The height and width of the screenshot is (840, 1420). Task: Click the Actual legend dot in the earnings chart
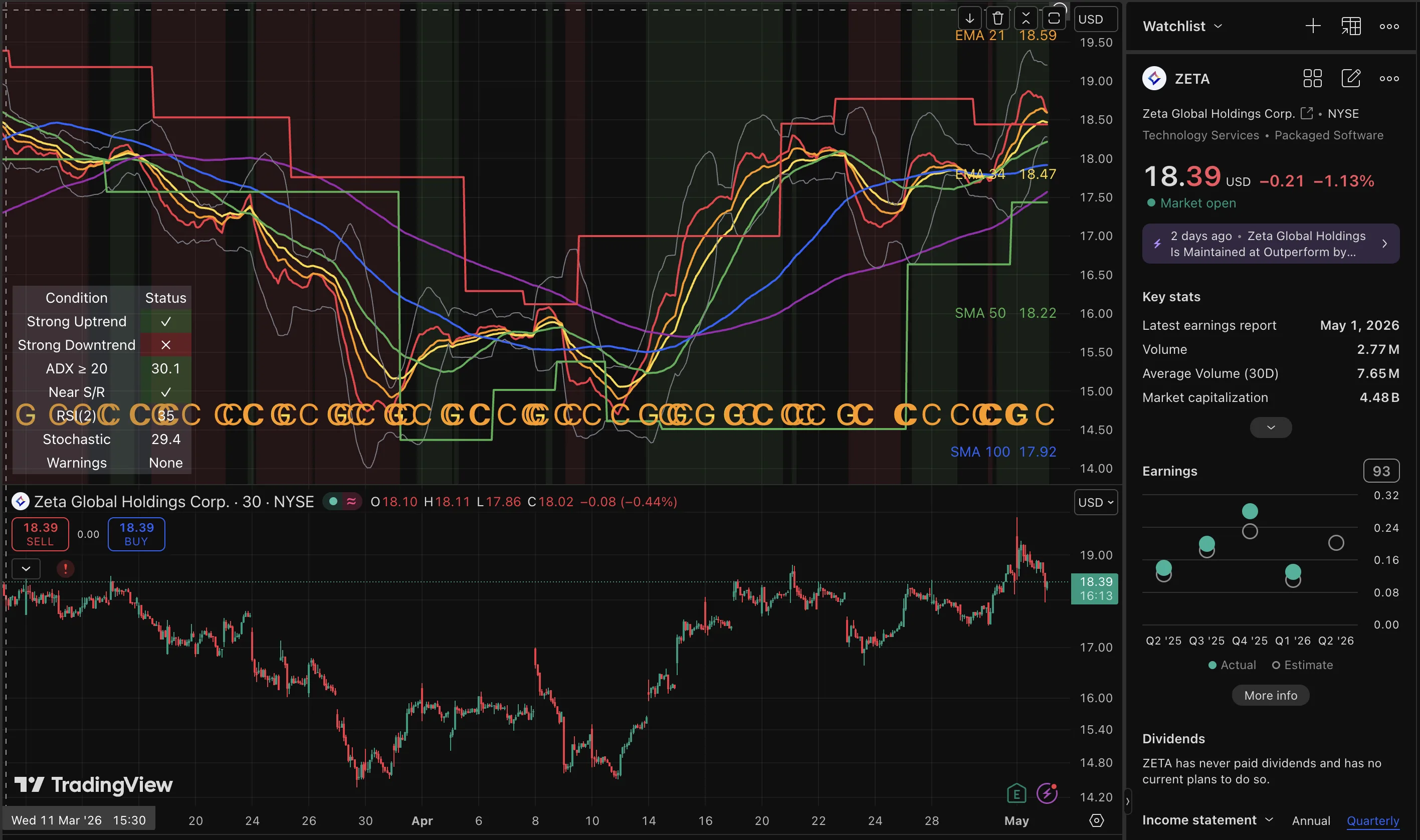pyautogui.click(x=1212, y=665)
